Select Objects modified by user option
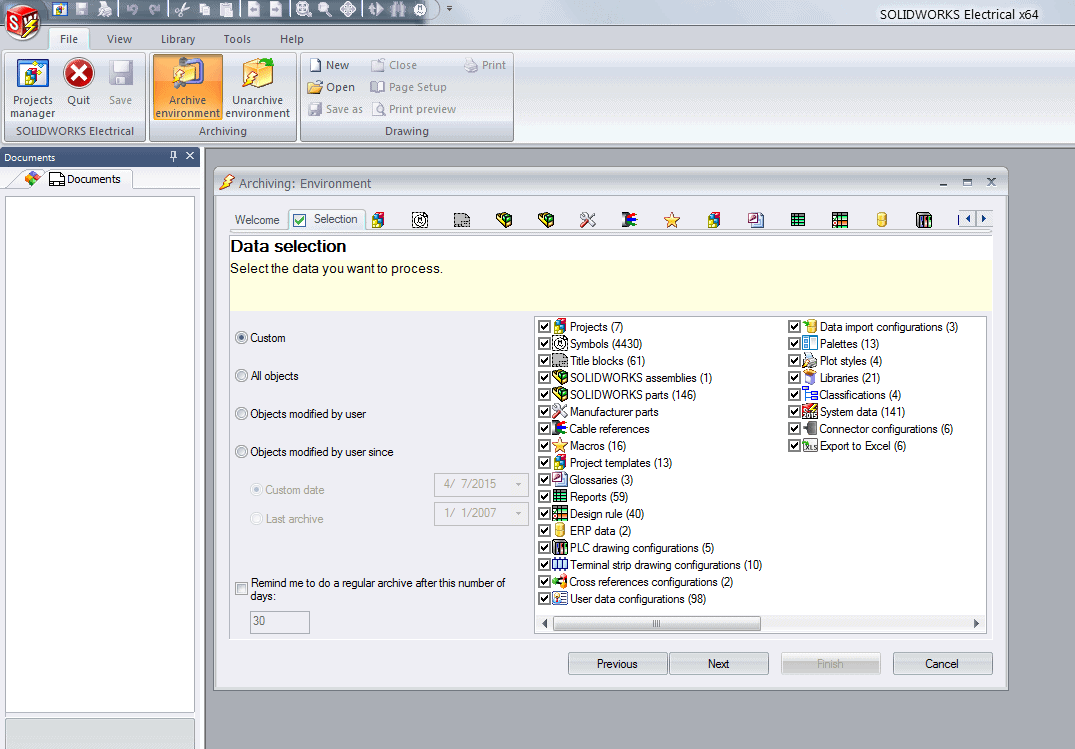Viewport: 1075px width, 749px height. click(241, 414)
